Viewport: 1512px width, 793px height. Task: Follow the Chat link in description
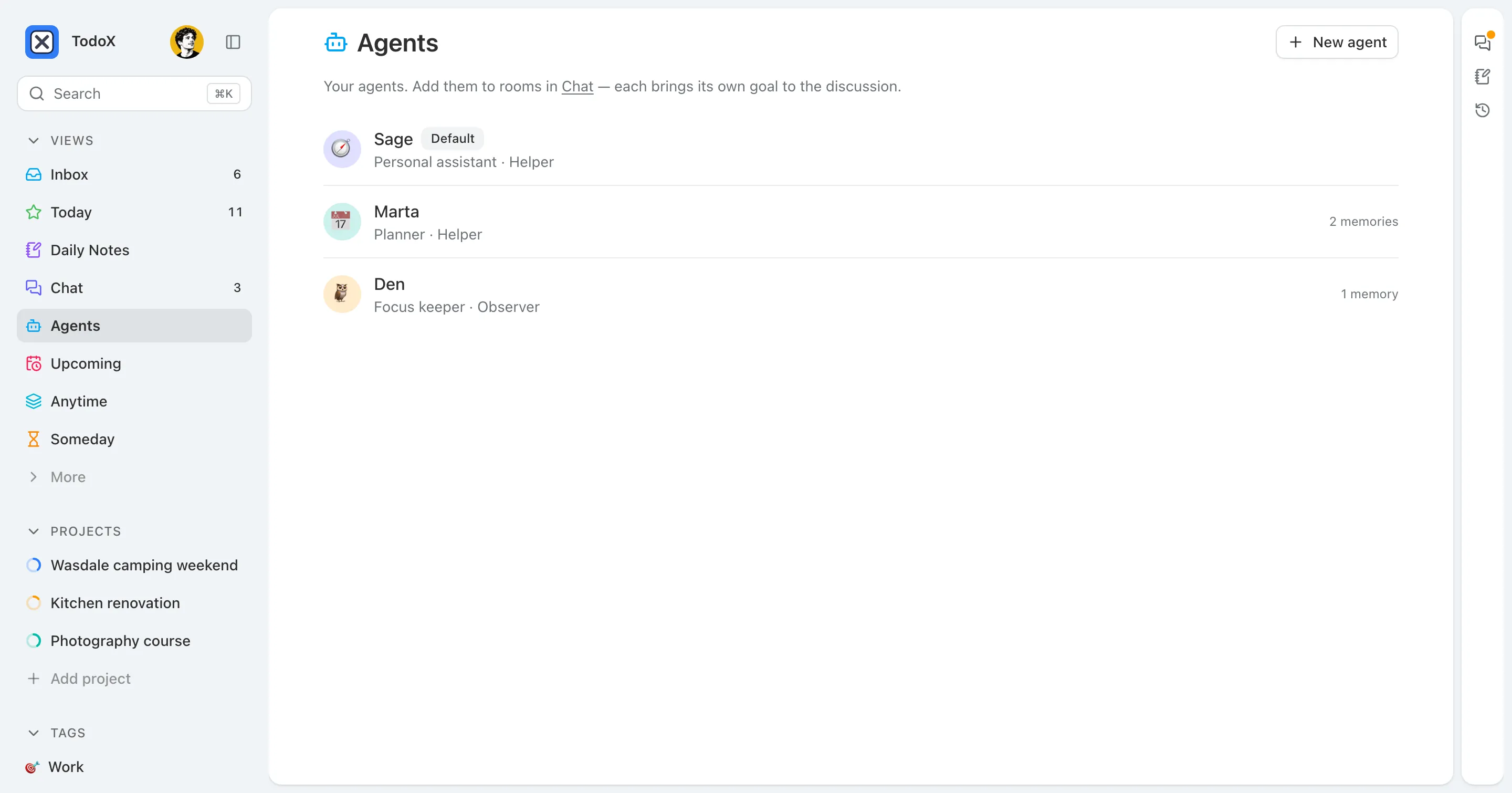pos(577,86)
